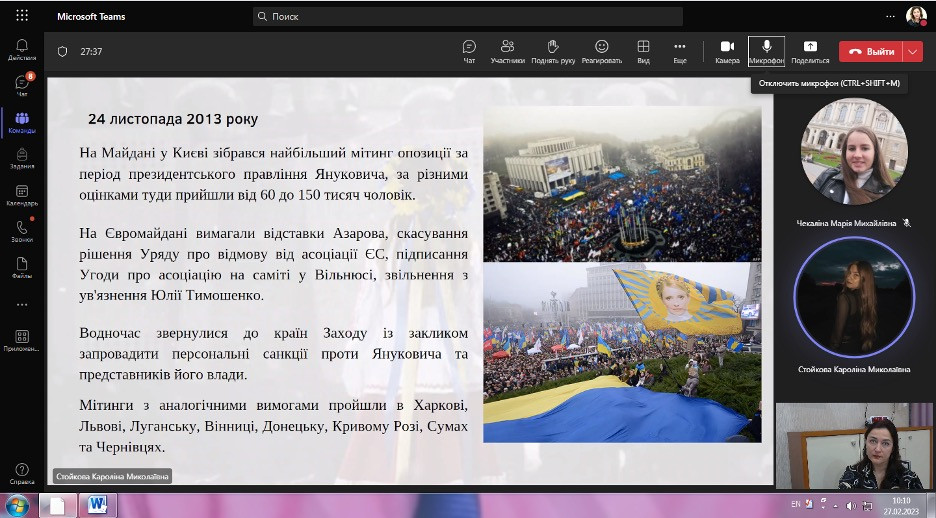Open Apps (Приложения) in sidebar
The width and height of the screenshot is (936, 518).
22,341
